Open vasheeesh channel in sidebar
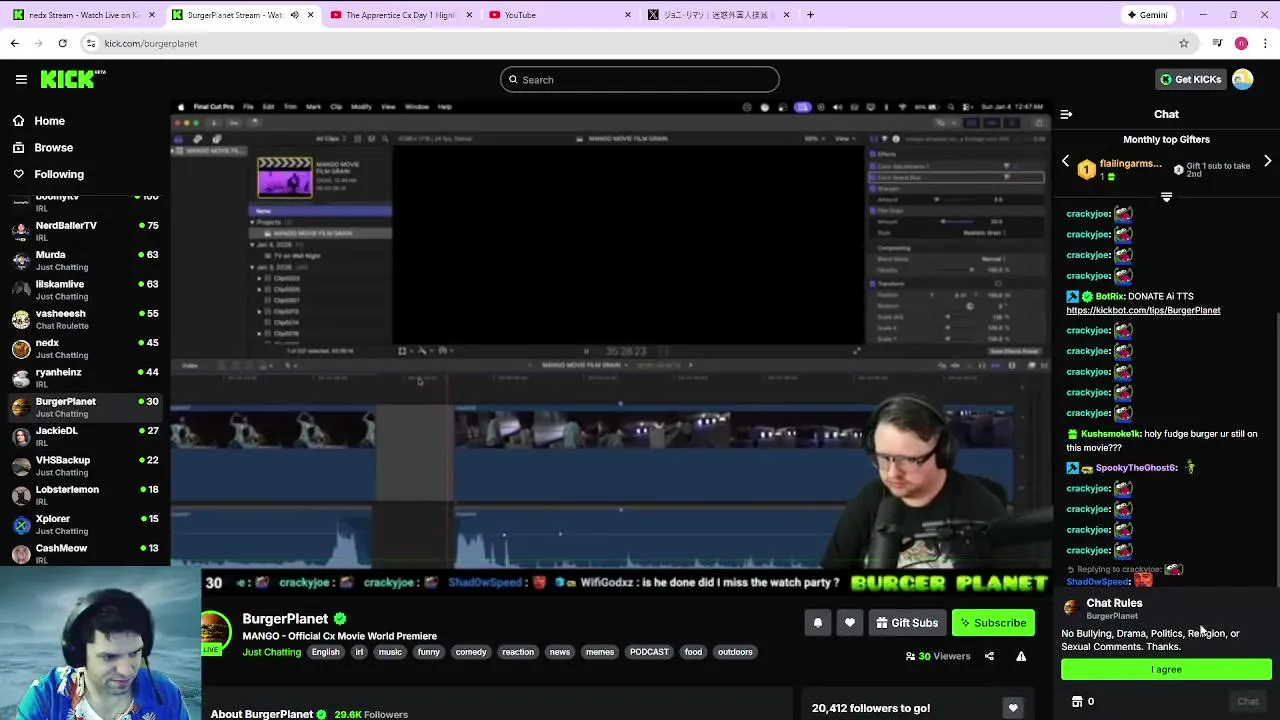The height and width of the screenshot is (720, 1280). 85,319
